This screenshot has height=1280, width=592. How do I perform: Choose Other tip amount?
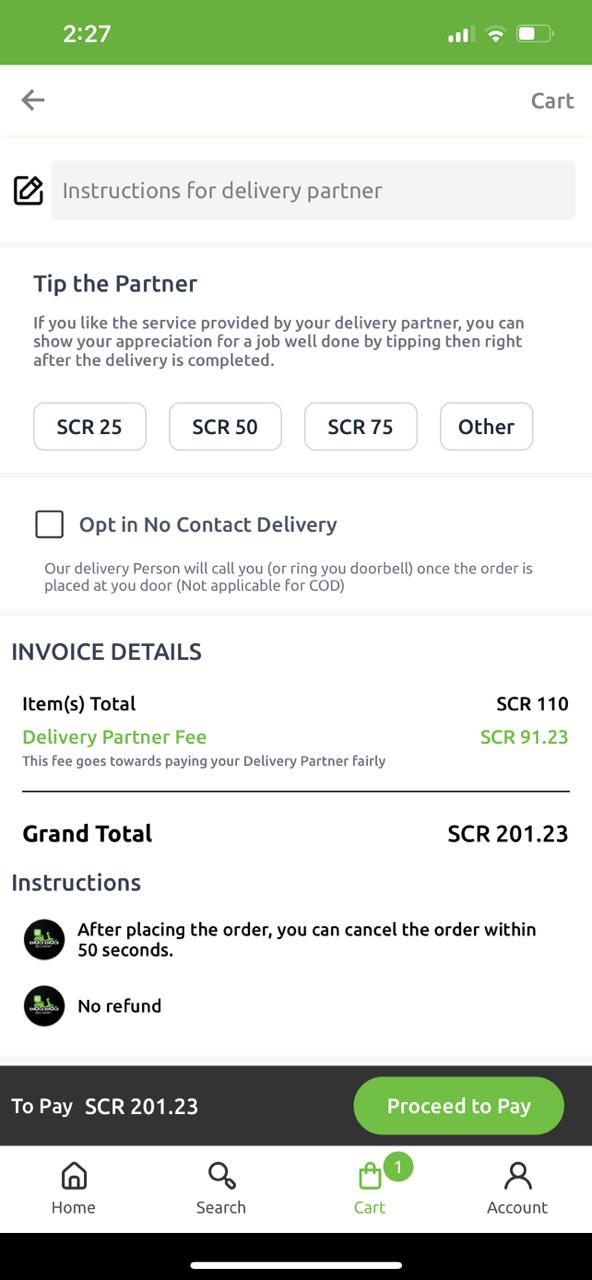click(486, 427)
